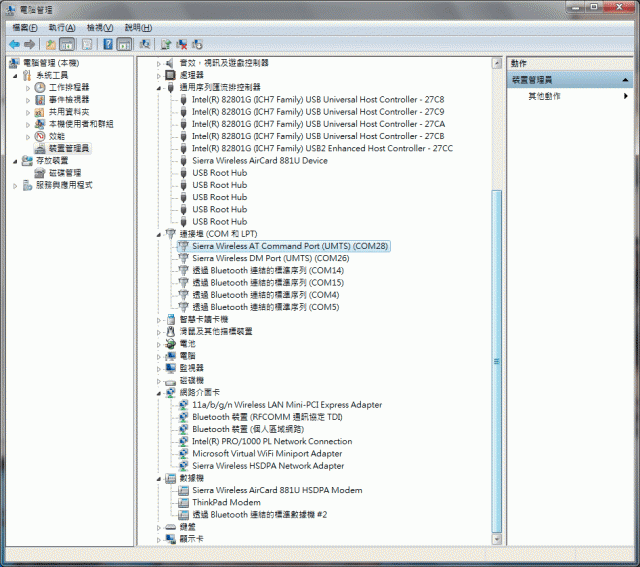
Task: Toggle the show/hide console tree icon
Action: pos(67,44)
